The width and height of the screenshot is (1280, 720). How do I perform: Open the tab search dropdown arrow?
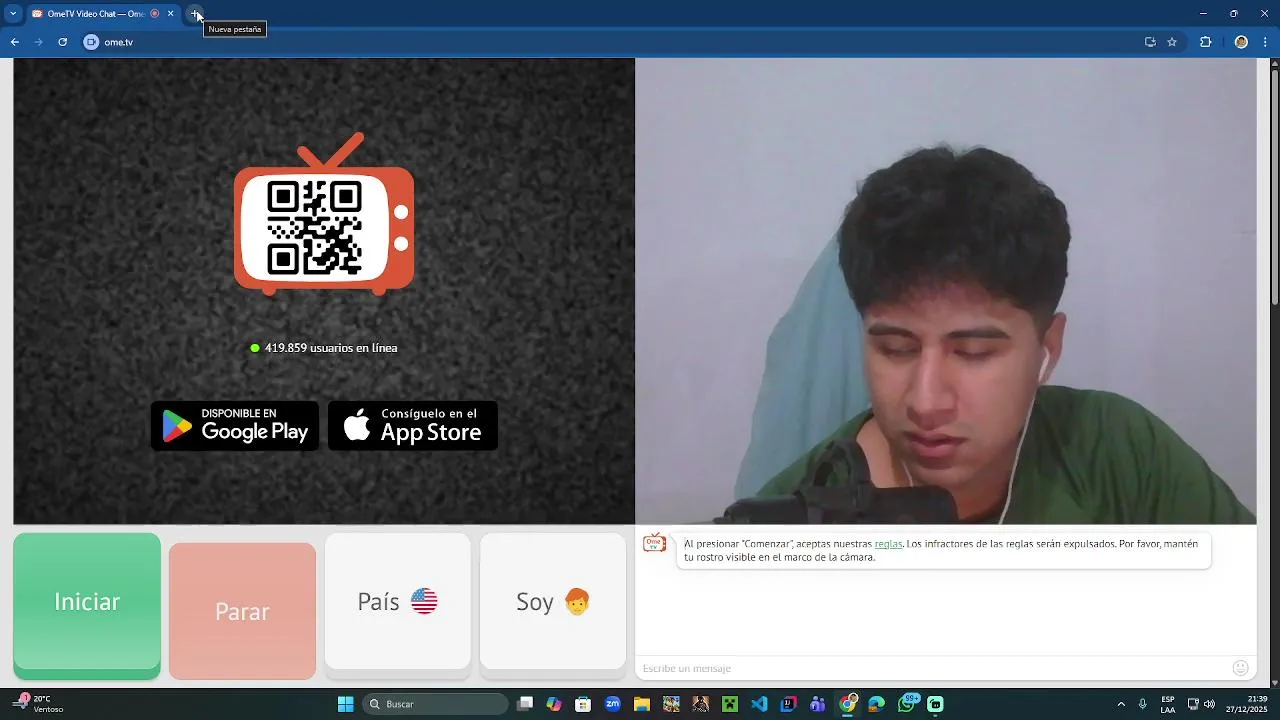point(13,14)
